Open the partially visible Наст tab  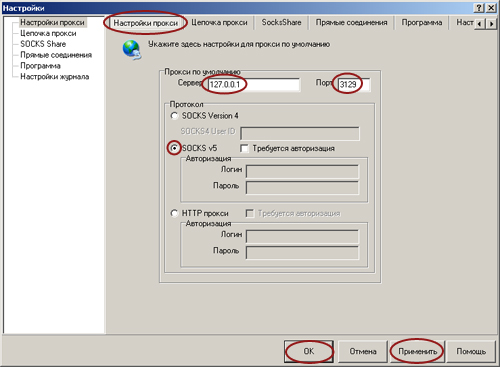pyautogui.click(x=464, y=23)
